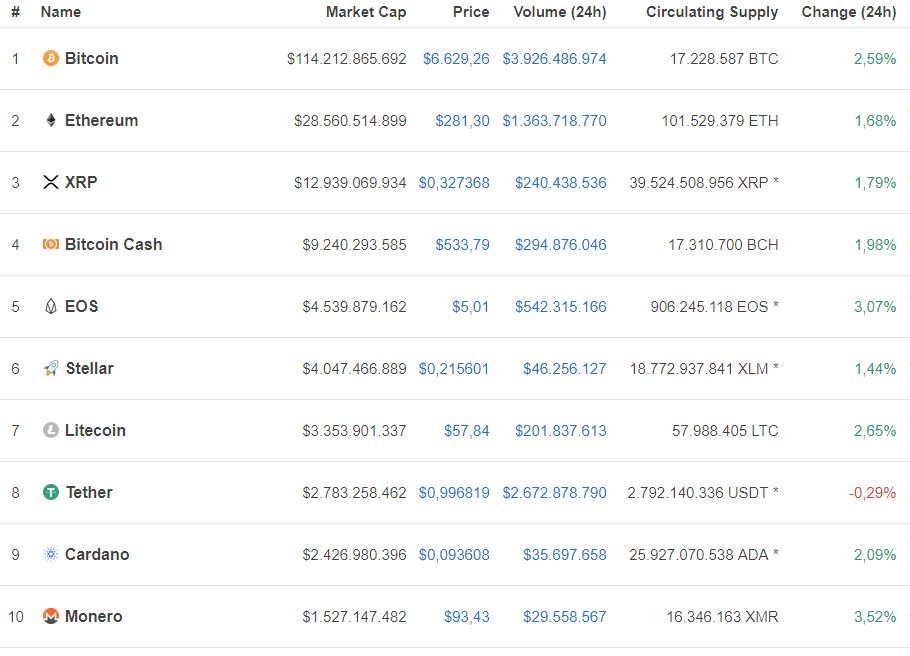Click Stellar volume $46.256.127
Viewport: 910px width, 656px height.
[x=565, y=369]
